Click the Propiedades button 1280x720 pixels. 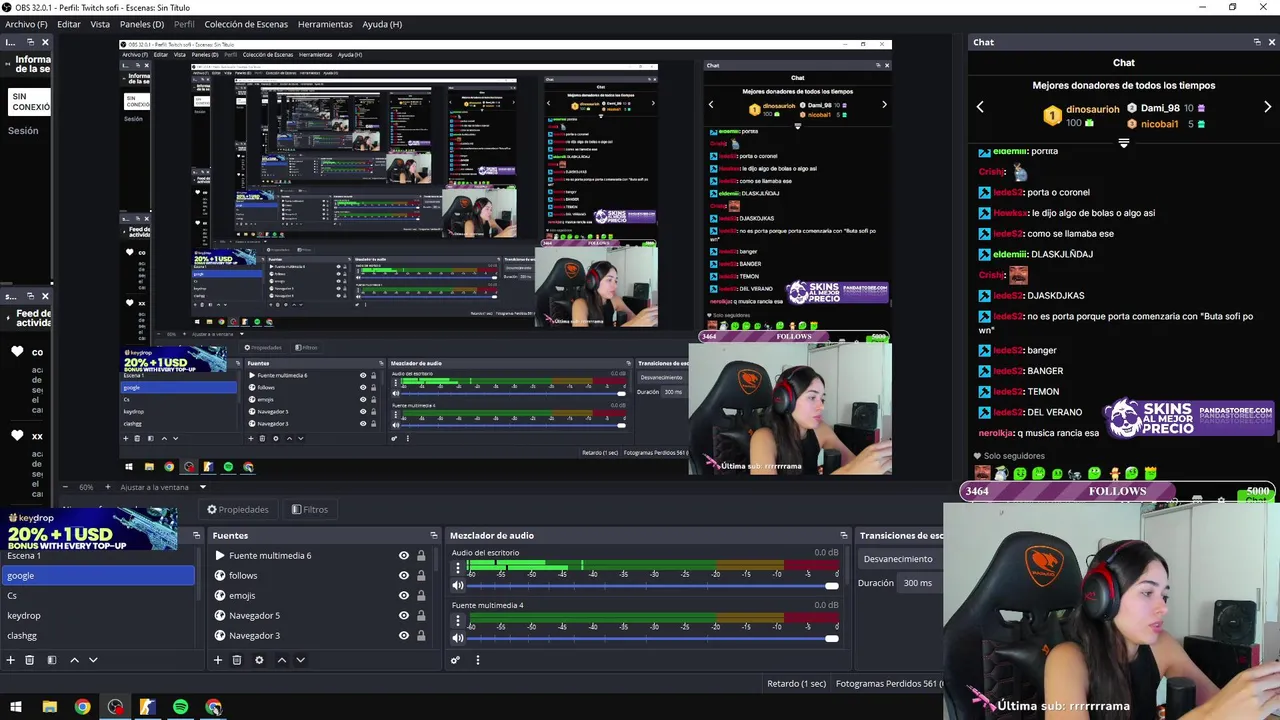pyautogui.click(x=238, y=510)
